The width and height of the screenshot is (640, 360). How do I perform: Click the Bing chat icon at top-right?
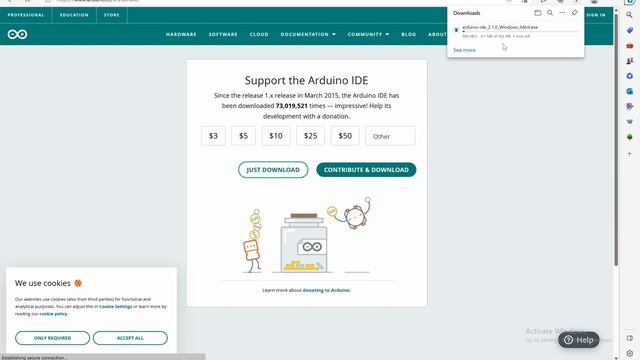[629, 2]
